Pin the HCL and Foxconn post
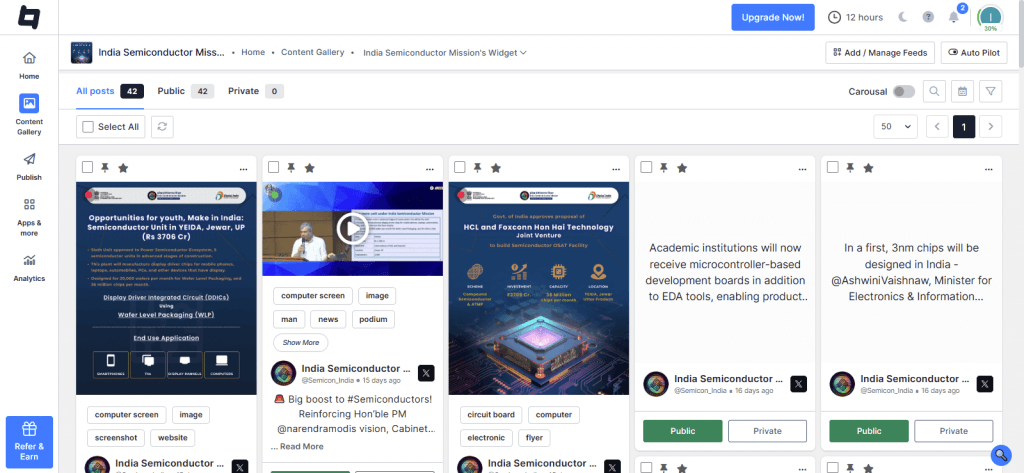1024x473 pixels. (477, 168)
